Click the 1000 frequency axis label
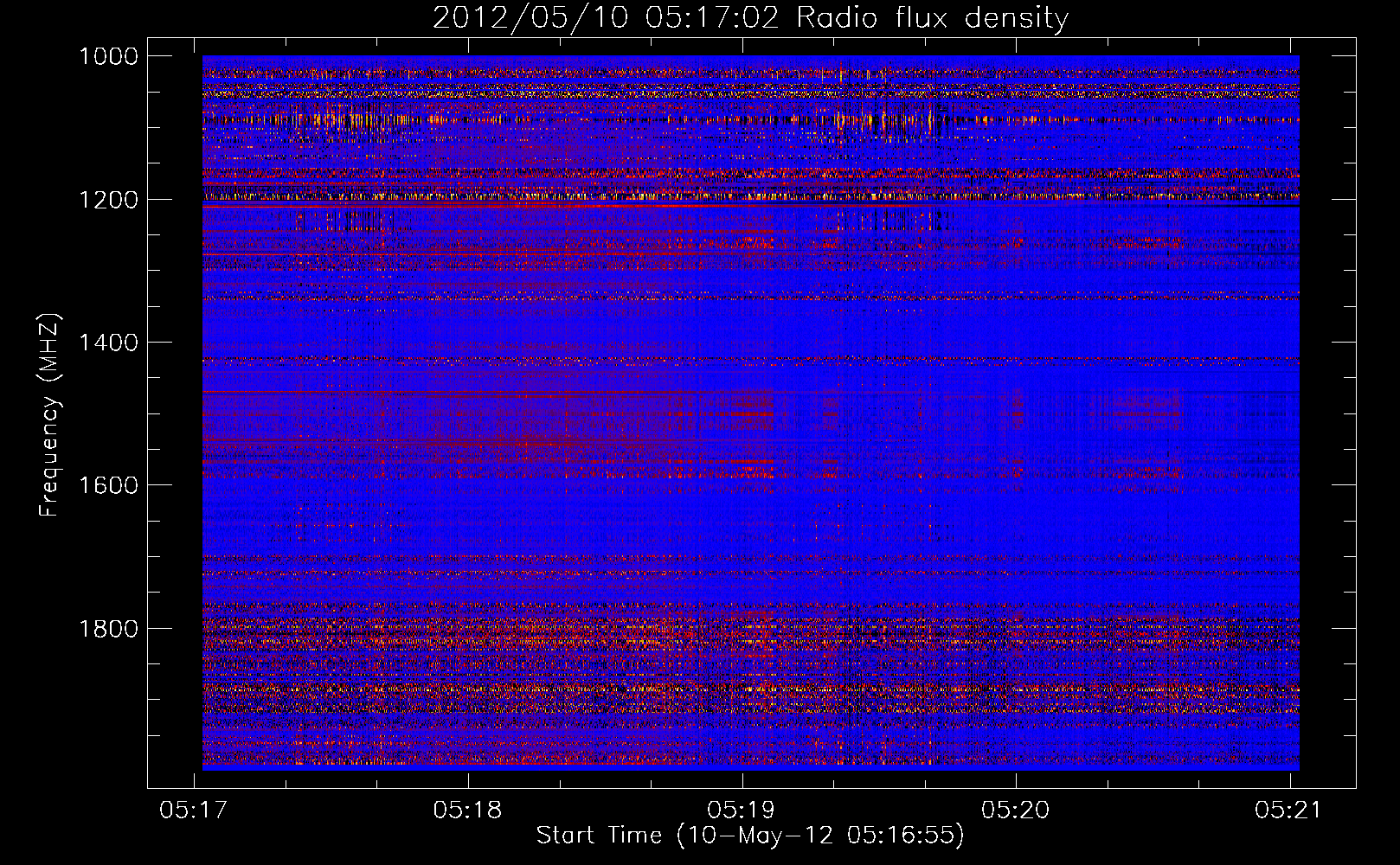This screenshot has height=865, width=1400. click(108, 56)
